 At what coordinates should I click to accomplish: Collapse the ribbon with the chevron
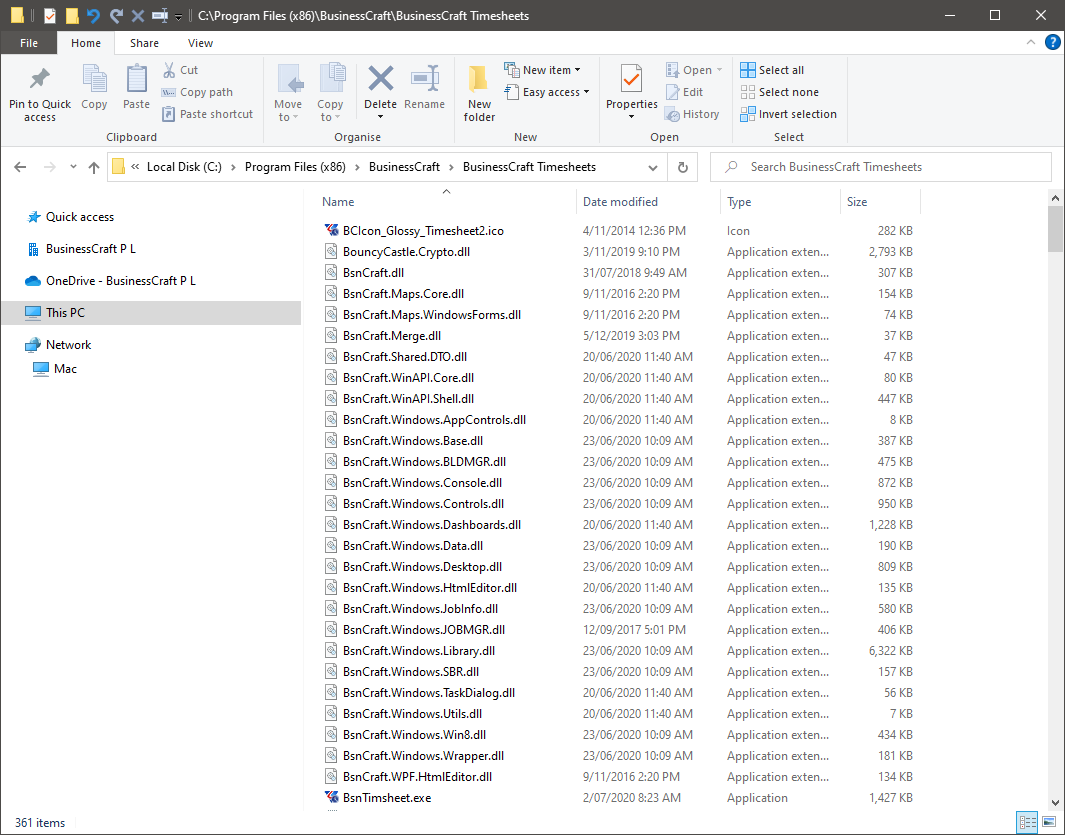coord(1030,42)
